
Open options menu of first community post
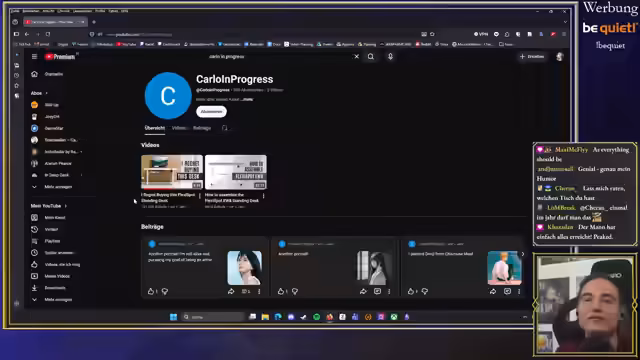point(259,291)
